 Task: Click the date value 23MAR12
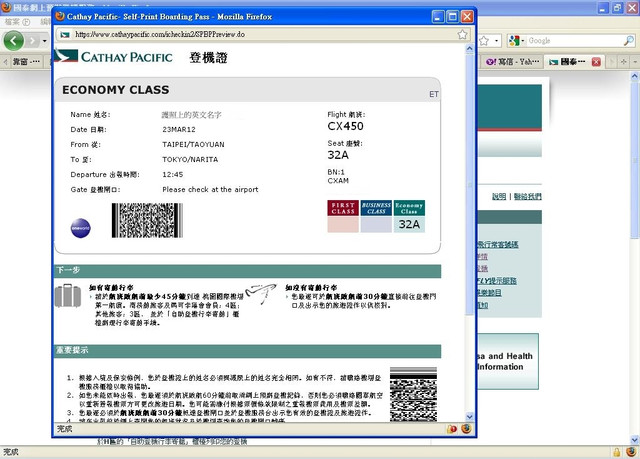coord(179,129)
